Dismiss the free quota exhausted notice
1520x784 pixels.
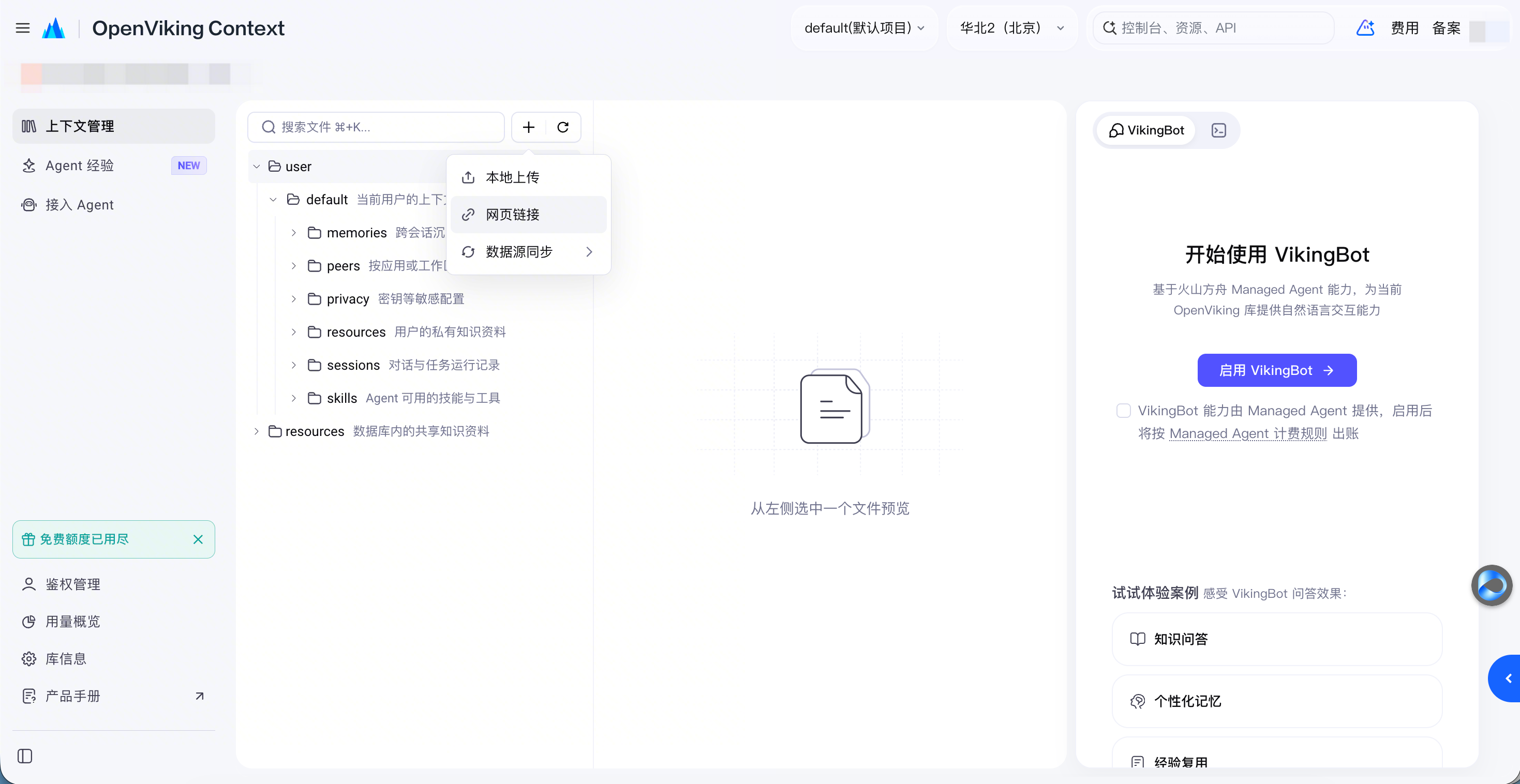point(198,539)
